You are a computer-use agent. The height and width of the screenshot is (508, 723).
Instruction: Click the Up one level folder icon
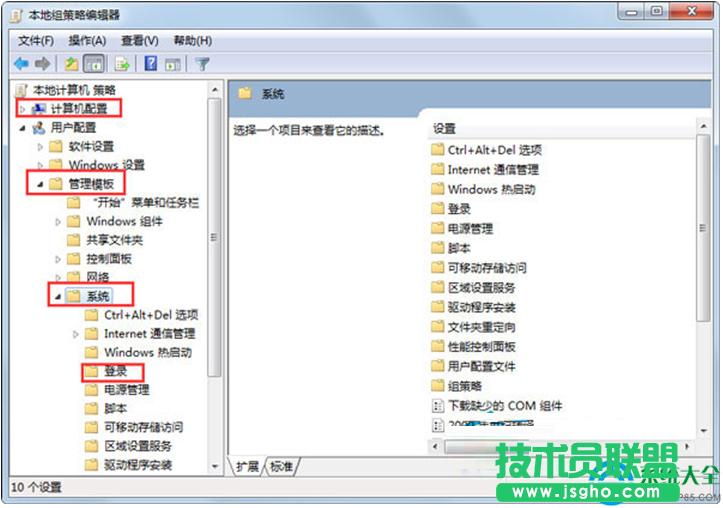tap(71, 64)
